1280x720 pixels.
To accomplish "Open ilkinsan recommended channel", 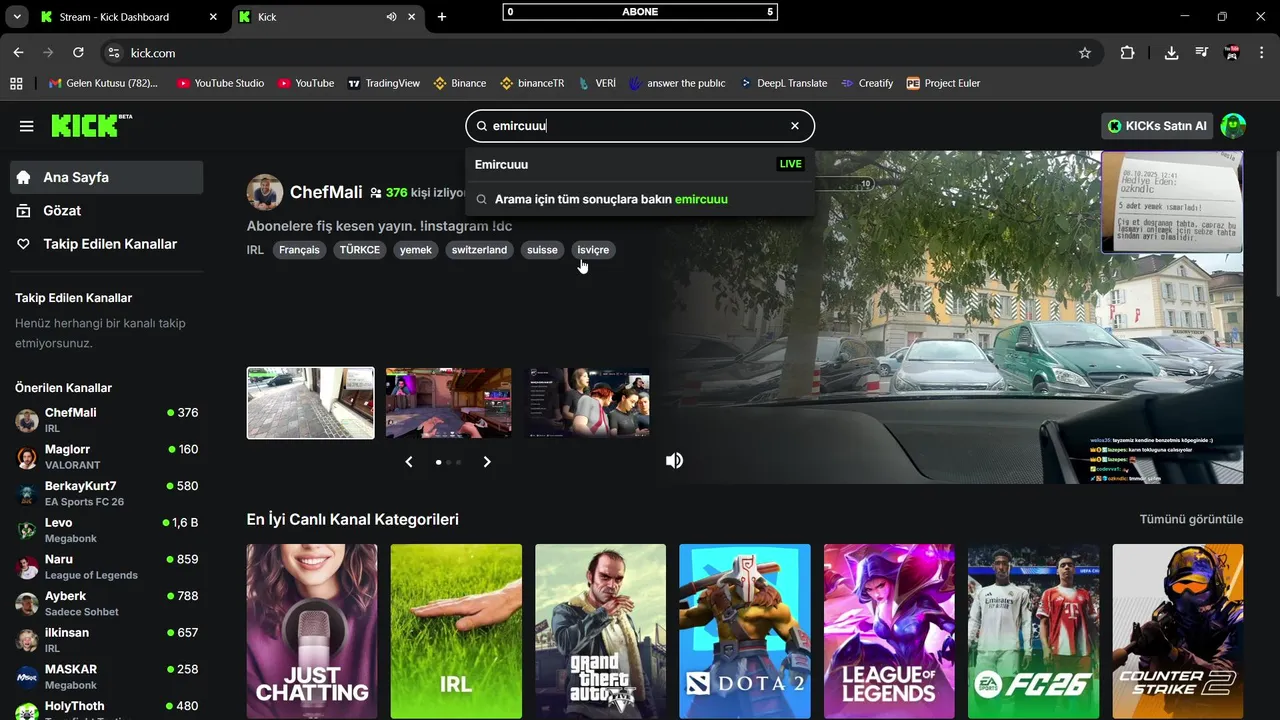I will 106,640.
